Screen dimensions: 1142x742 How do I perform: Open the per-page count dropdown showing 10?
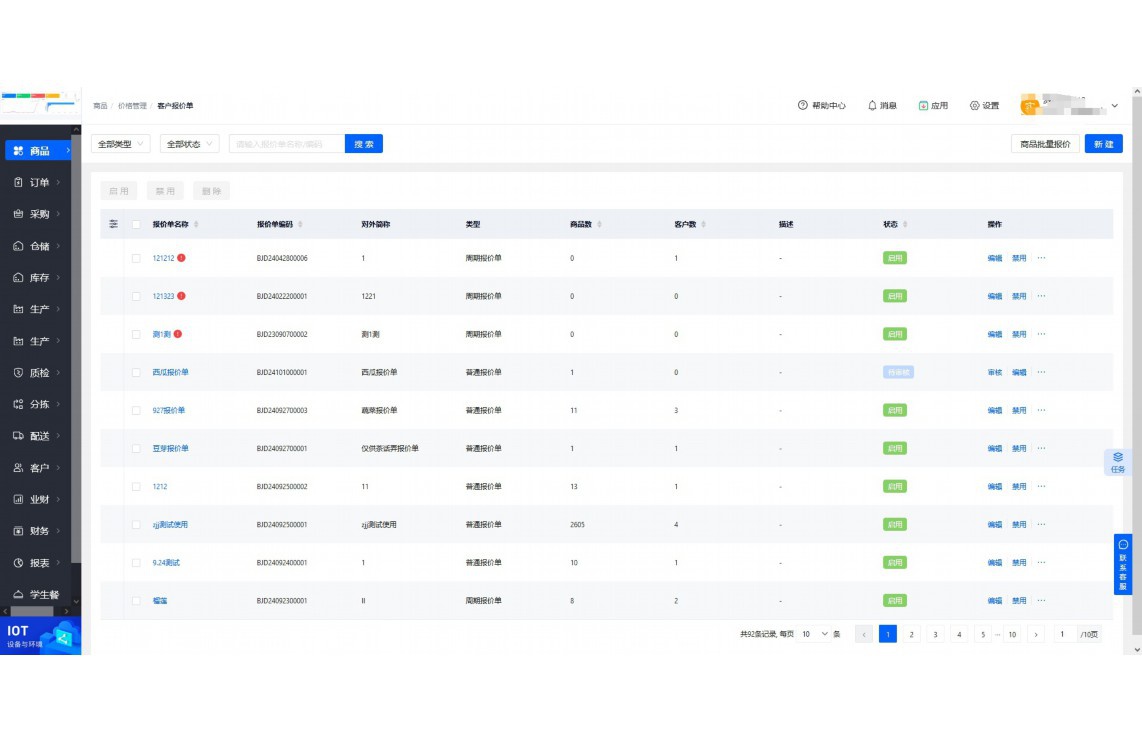pos(814,634)
